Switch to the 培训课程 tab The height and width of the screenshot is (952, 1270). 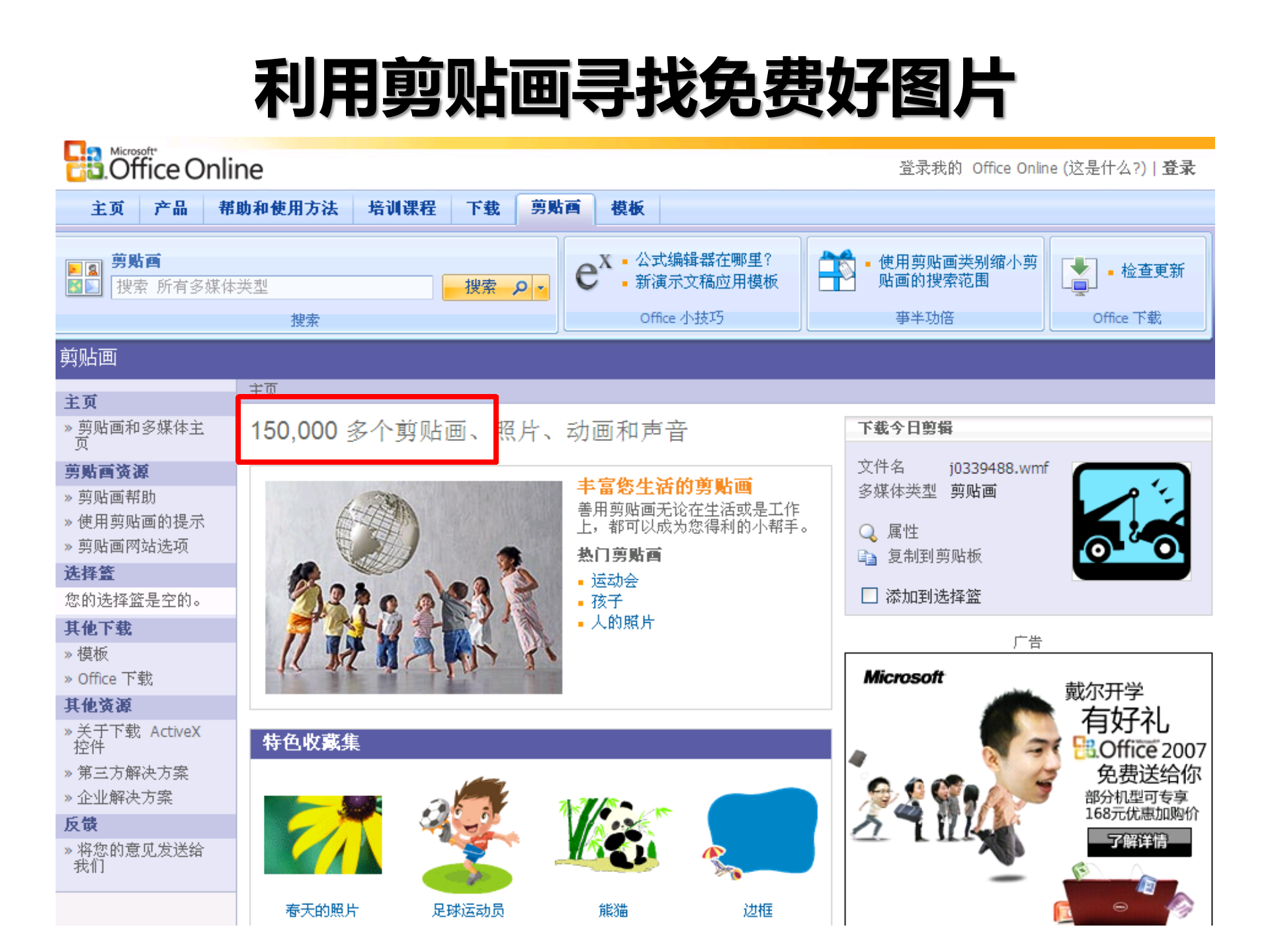[x=402, y=208]
